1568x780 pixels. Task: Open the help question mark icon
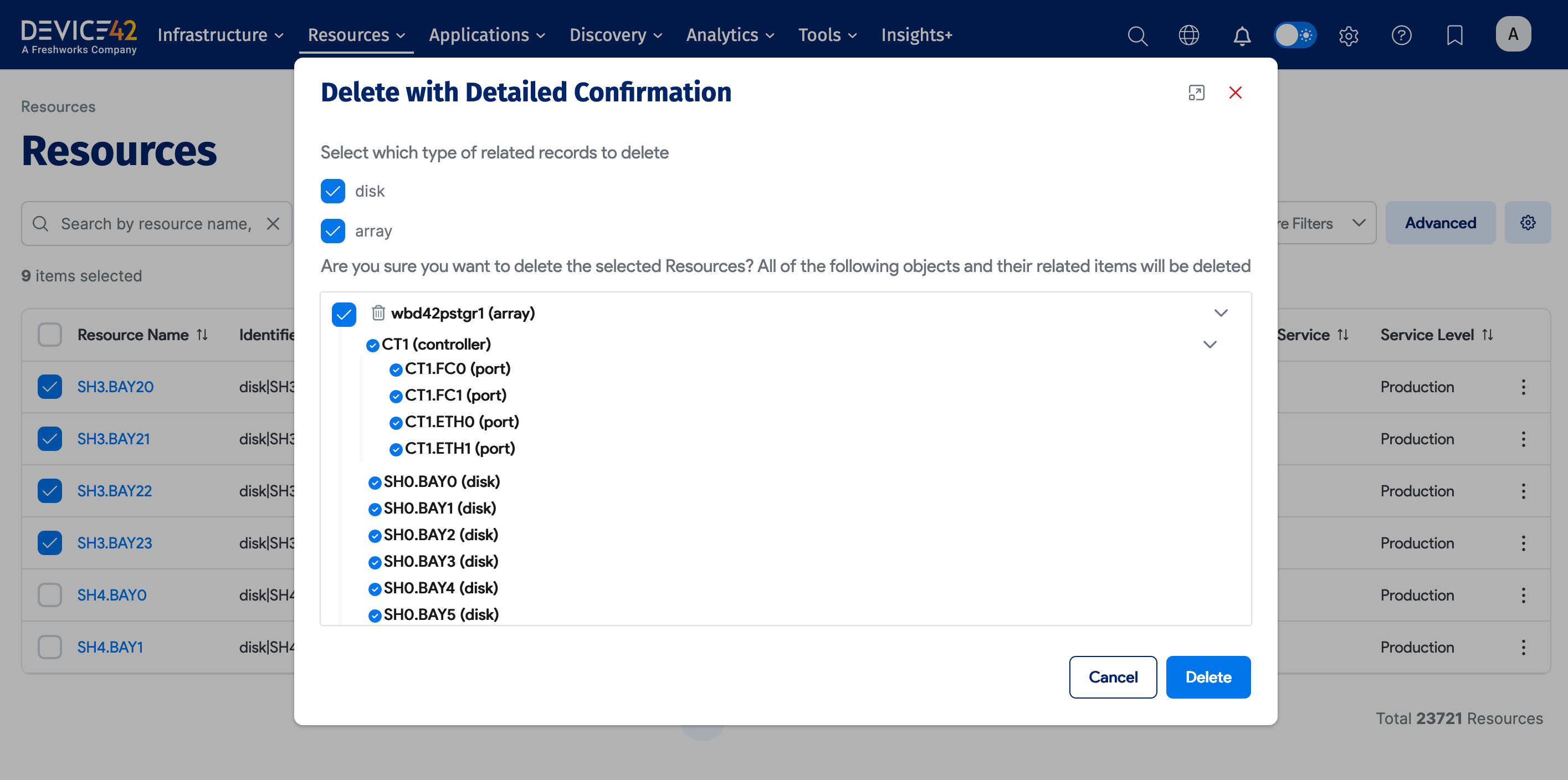coord(1401,35)
